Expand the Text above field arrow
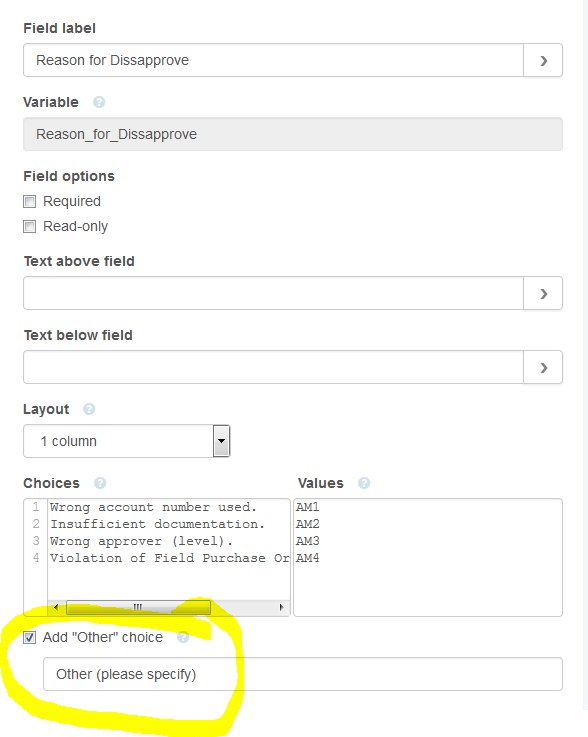Viewport: 588px width, 737px height. pos(543,293)
